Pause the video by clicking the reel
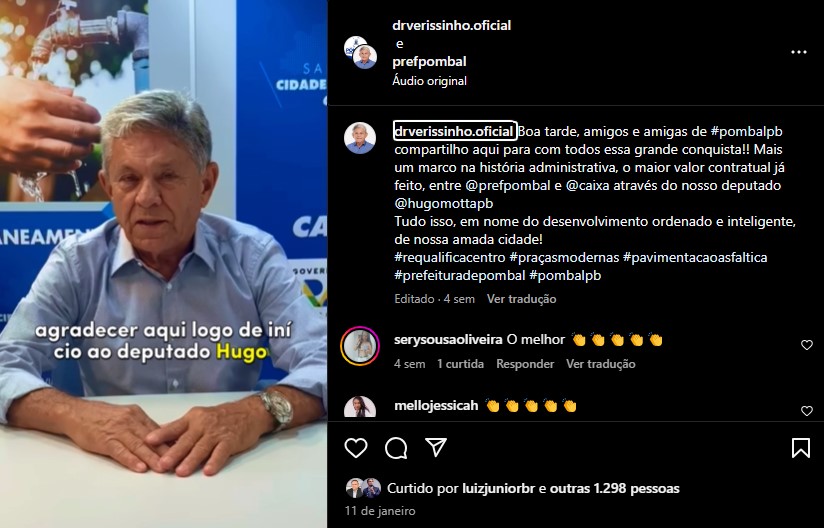The width and height of the screenshot is (824, 528). (163, 264)
